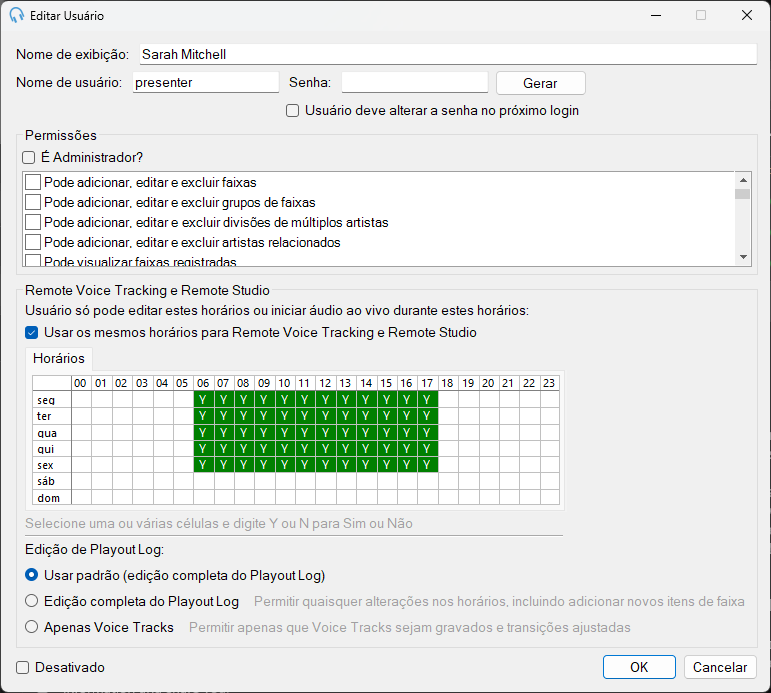771x693 pixels.
Task: Click the headphones app icon in title bar
Action: (17, 15)
